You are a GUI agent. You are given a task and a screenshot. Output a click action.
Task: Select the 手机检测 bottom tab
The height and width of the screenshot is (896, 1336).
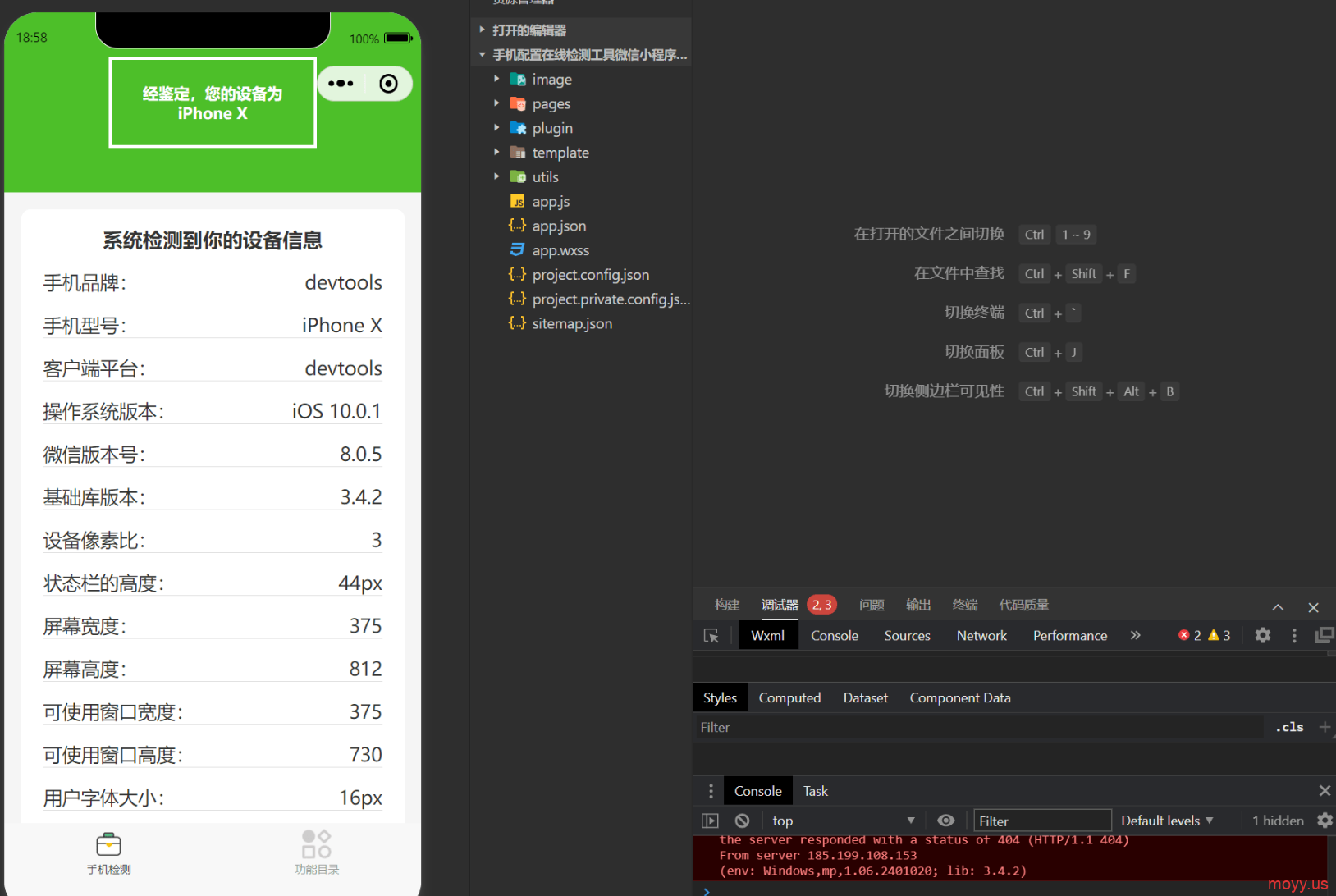[x=108, y=853]
